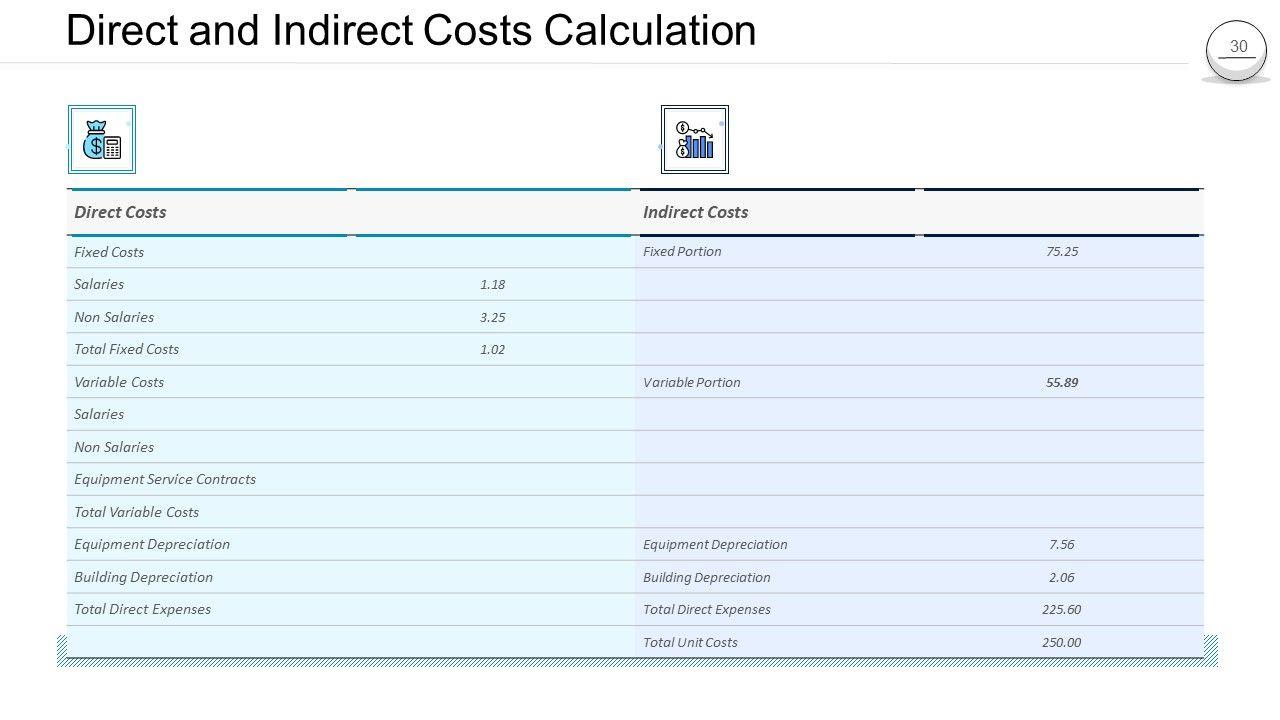Click the Total Variable Costs label
Image resolution: width=1280 pixels, height=720 pixels.
click(136, 512)
